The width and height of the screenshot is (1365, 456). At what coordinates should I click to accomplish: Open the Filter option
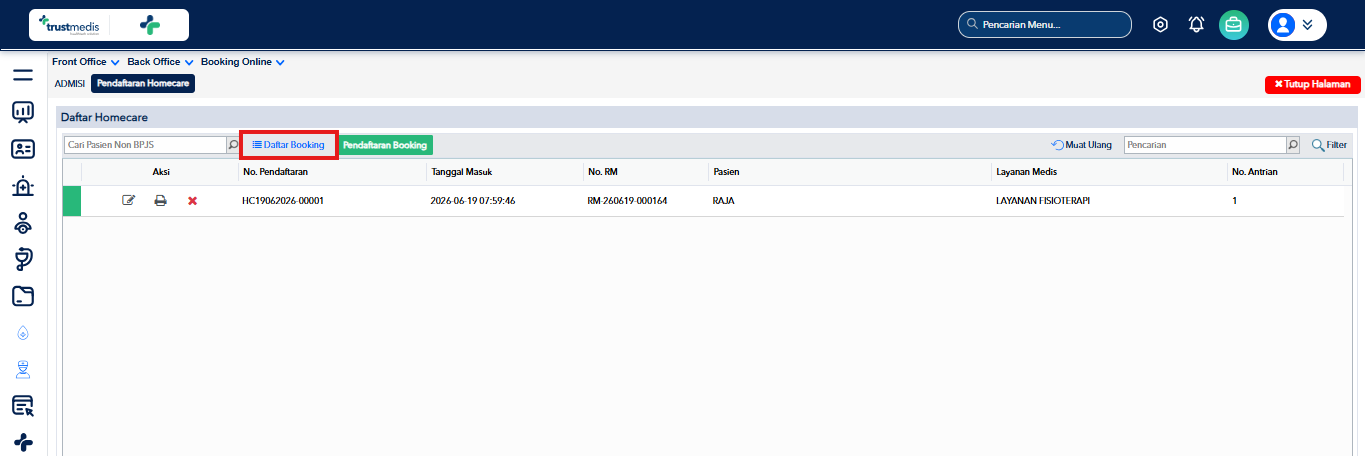(1329, 145)
